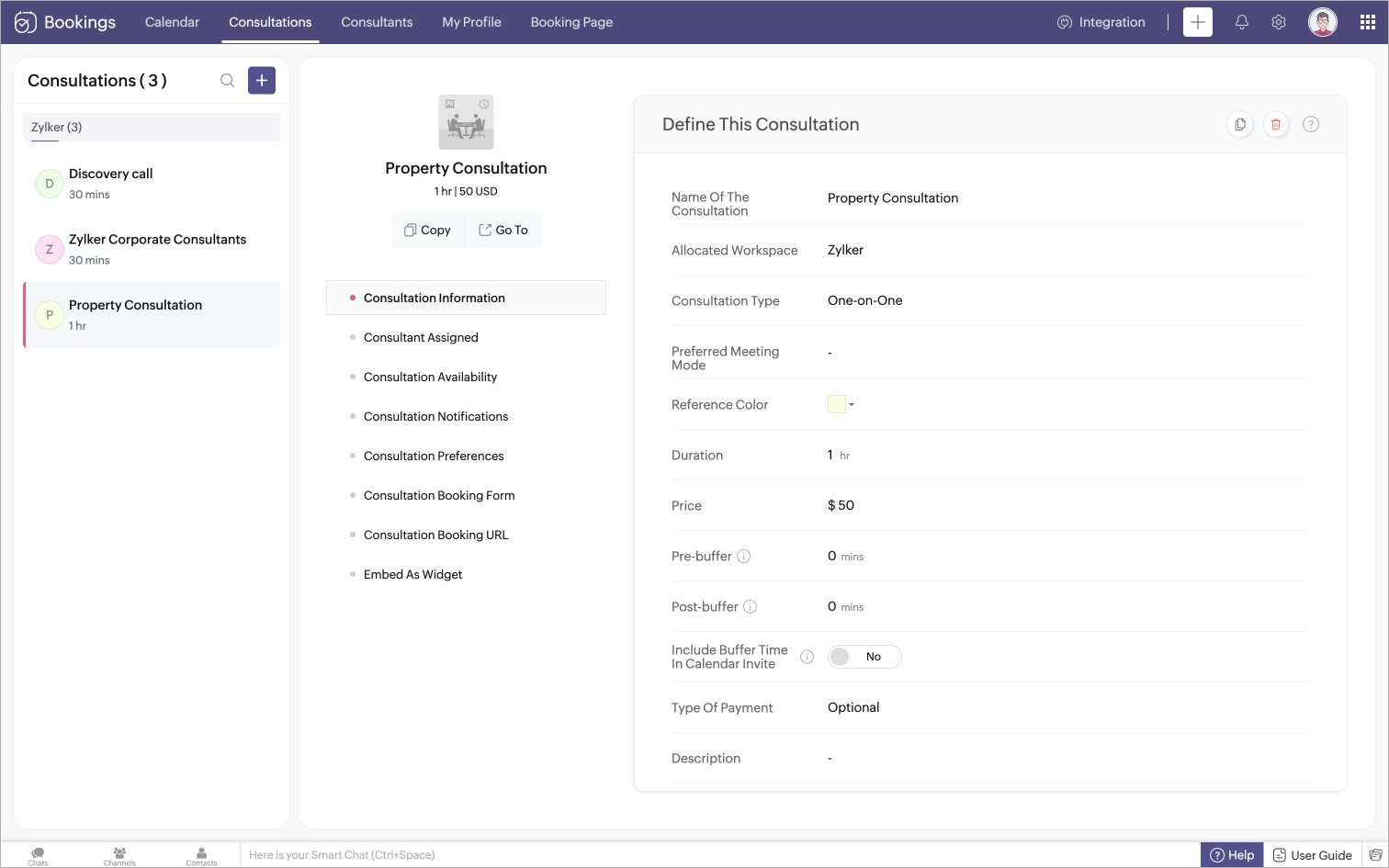
Task: Open the user profile avatar
Action: pyautogui.click(x=1323, y=22)
